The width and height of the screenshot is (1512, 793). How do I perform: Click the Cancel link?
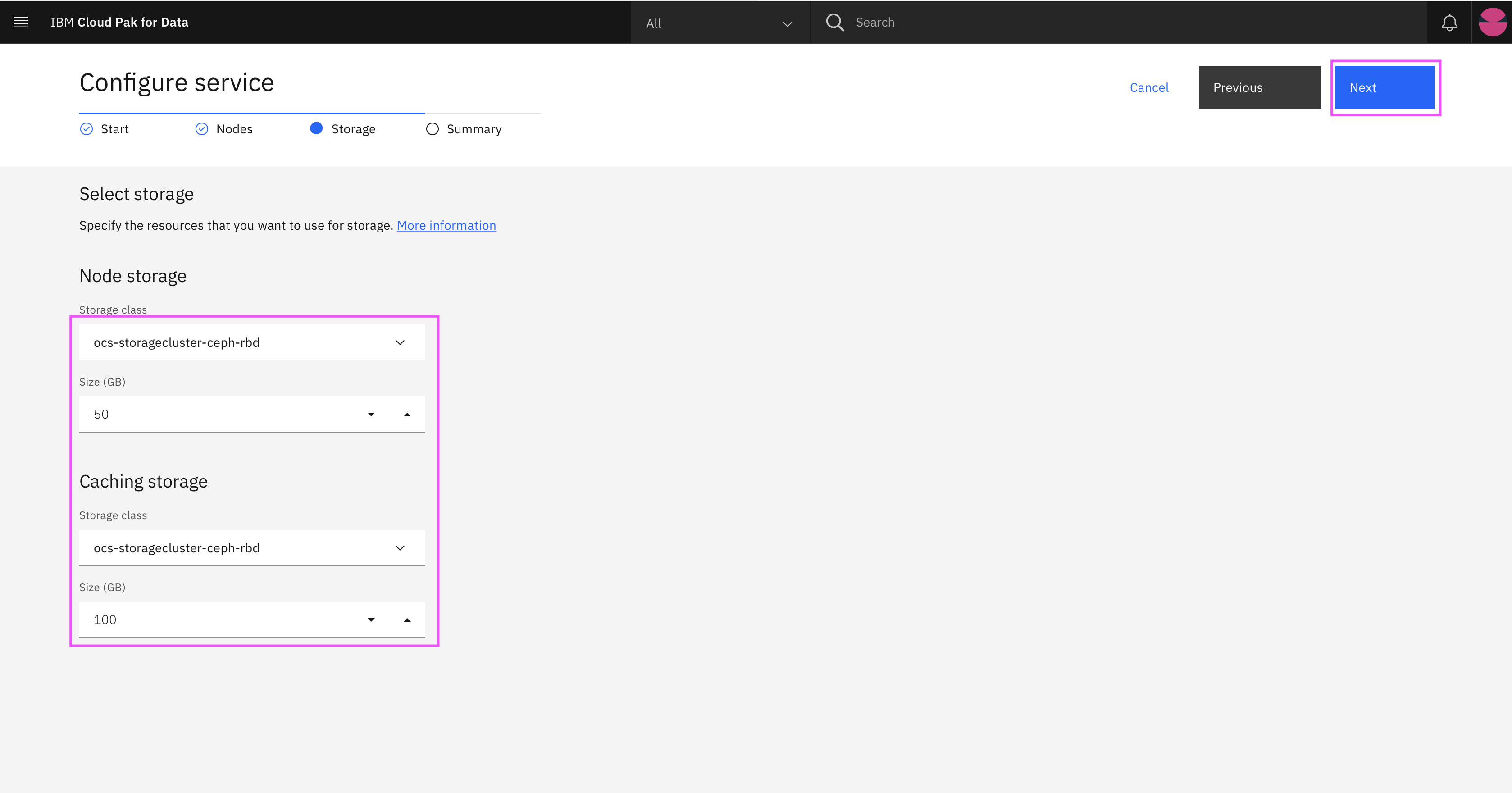point(1149,87)
